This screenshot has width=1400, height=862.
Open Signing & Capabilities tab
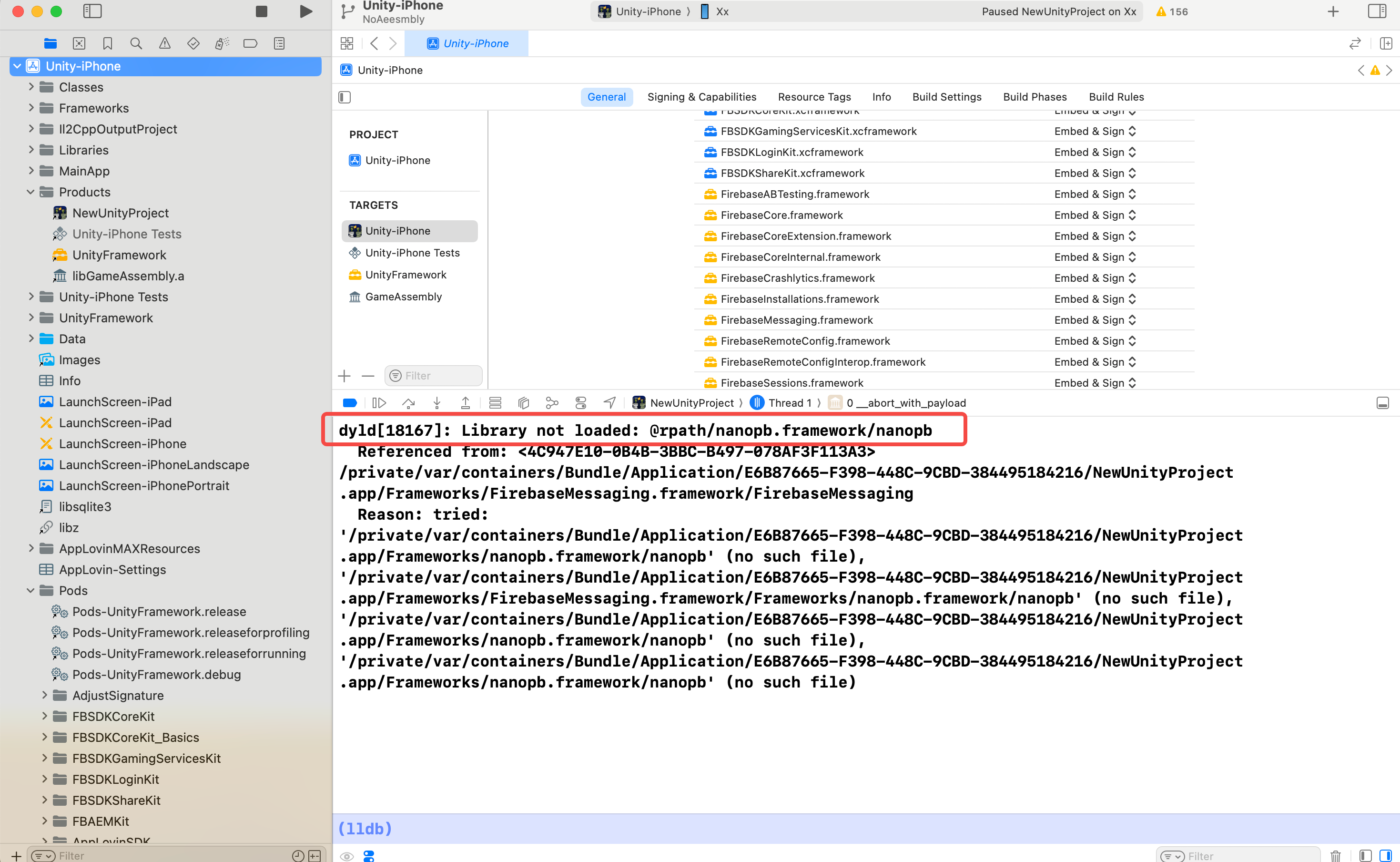click(701, 97)
